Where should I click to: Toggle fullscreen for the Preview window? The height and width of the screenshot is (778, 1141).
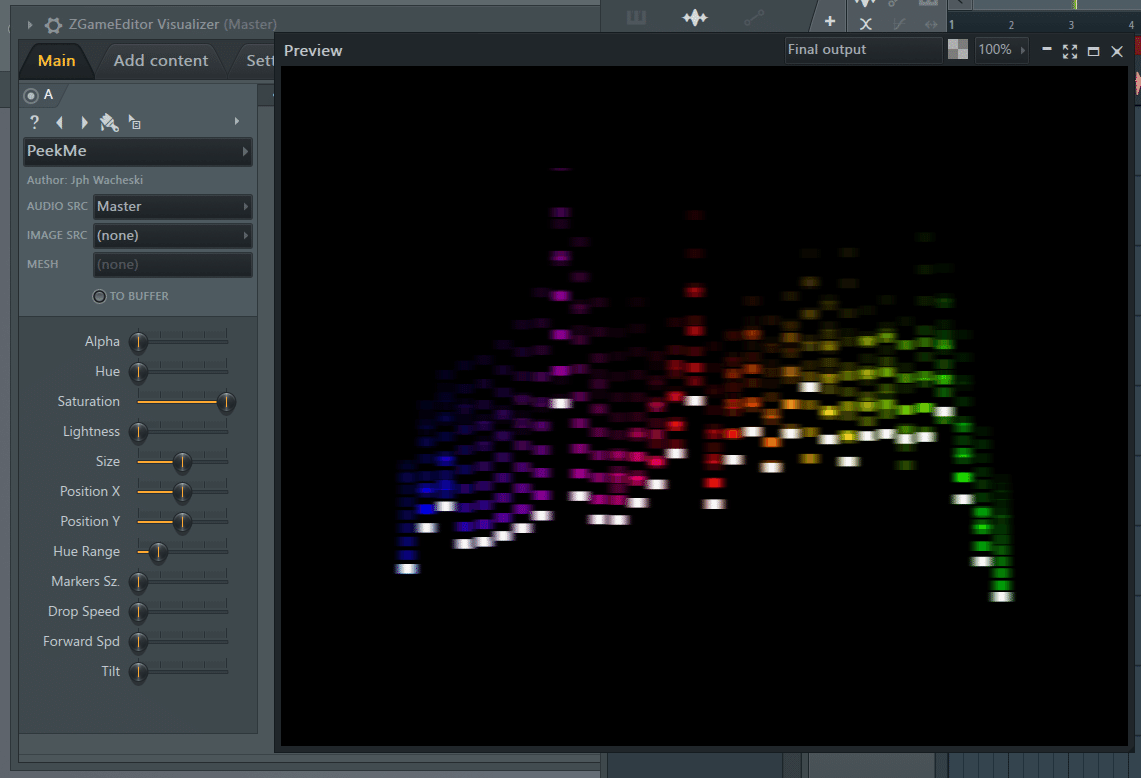pos(1070,51)
